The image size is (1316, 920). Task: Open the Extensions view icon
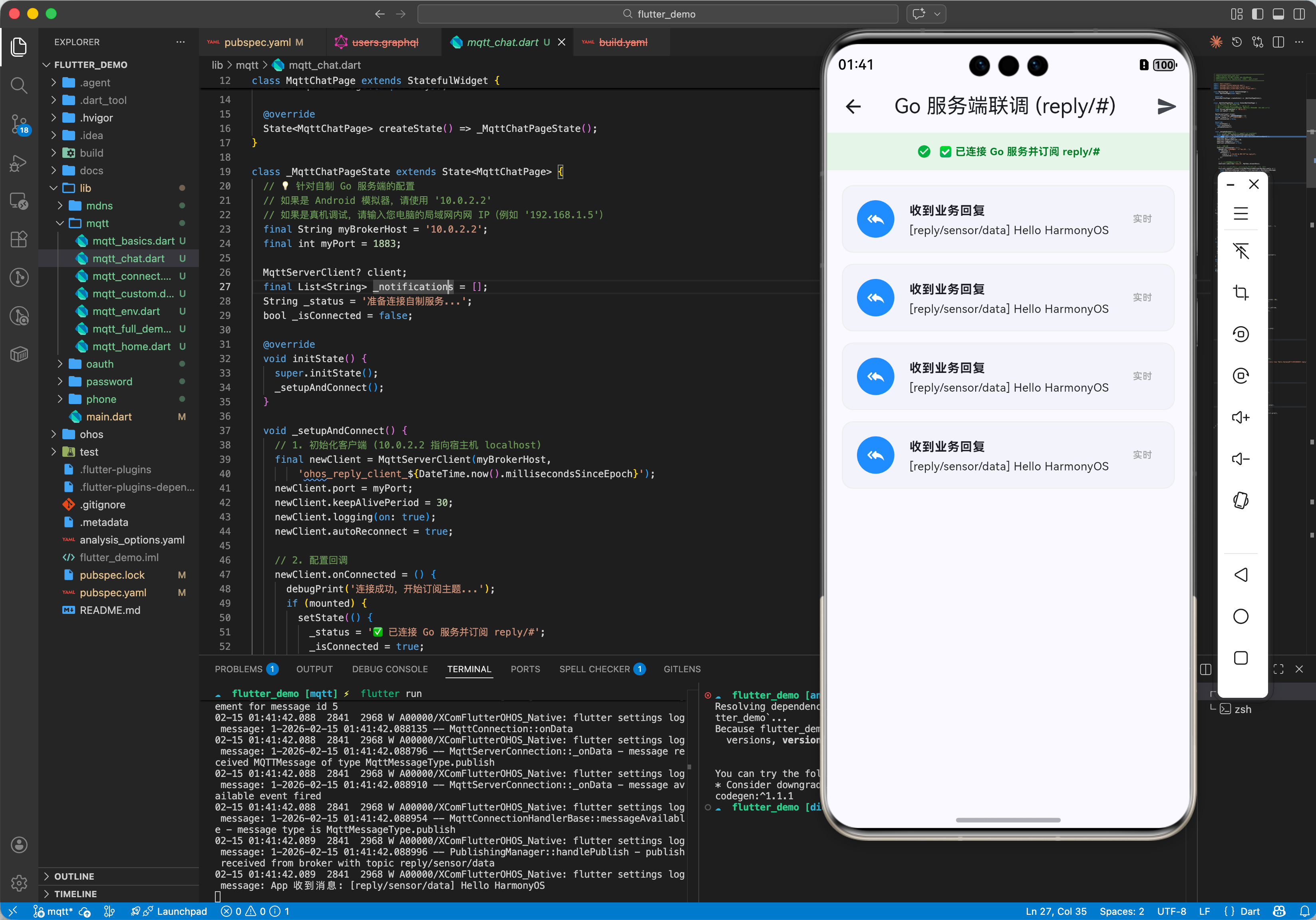(19, 239)
